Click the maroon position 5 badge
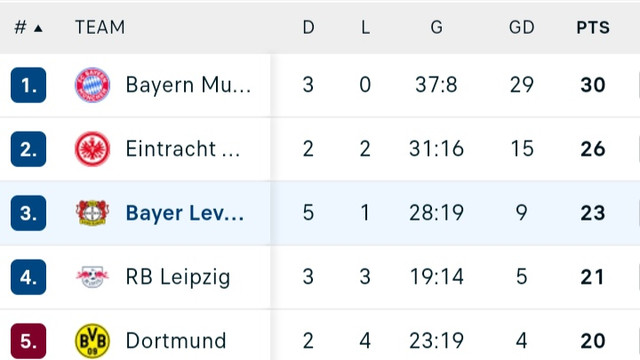This screenshot has width=640, height=360. (28, 341)
